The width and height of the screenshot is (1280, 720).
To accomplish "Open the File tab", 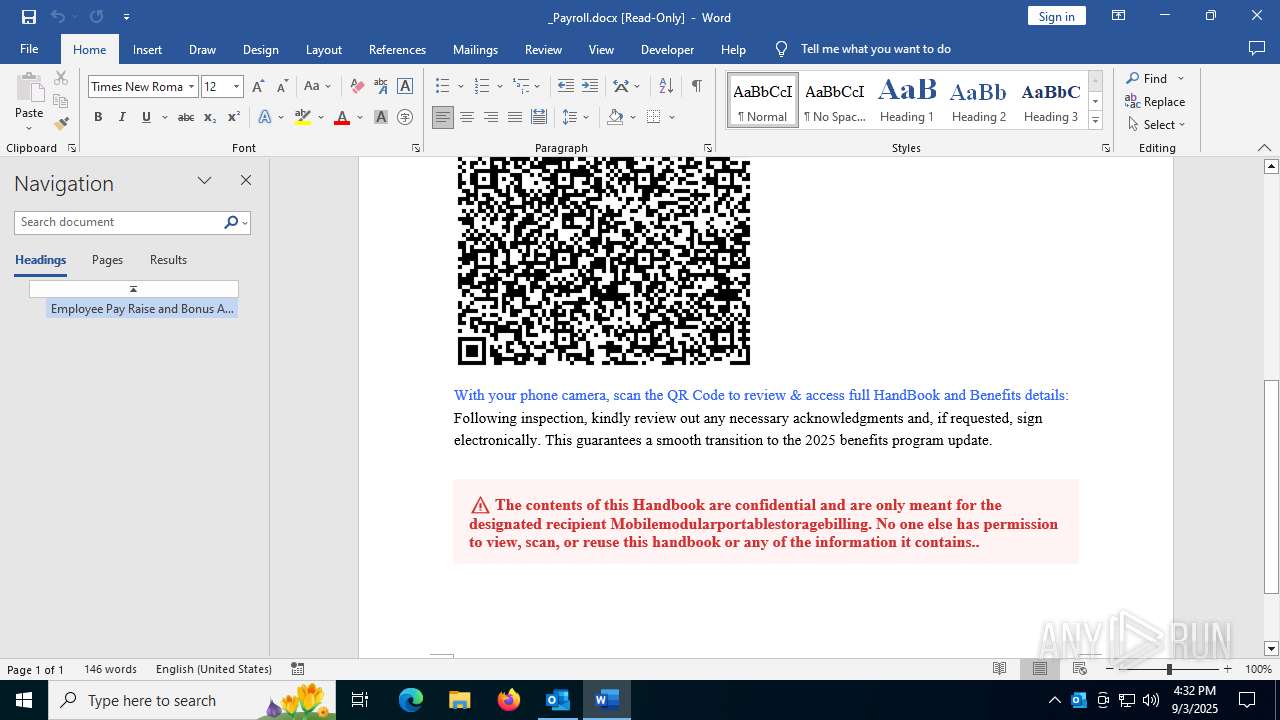I will pyautogui.click(x=29, y=49).
